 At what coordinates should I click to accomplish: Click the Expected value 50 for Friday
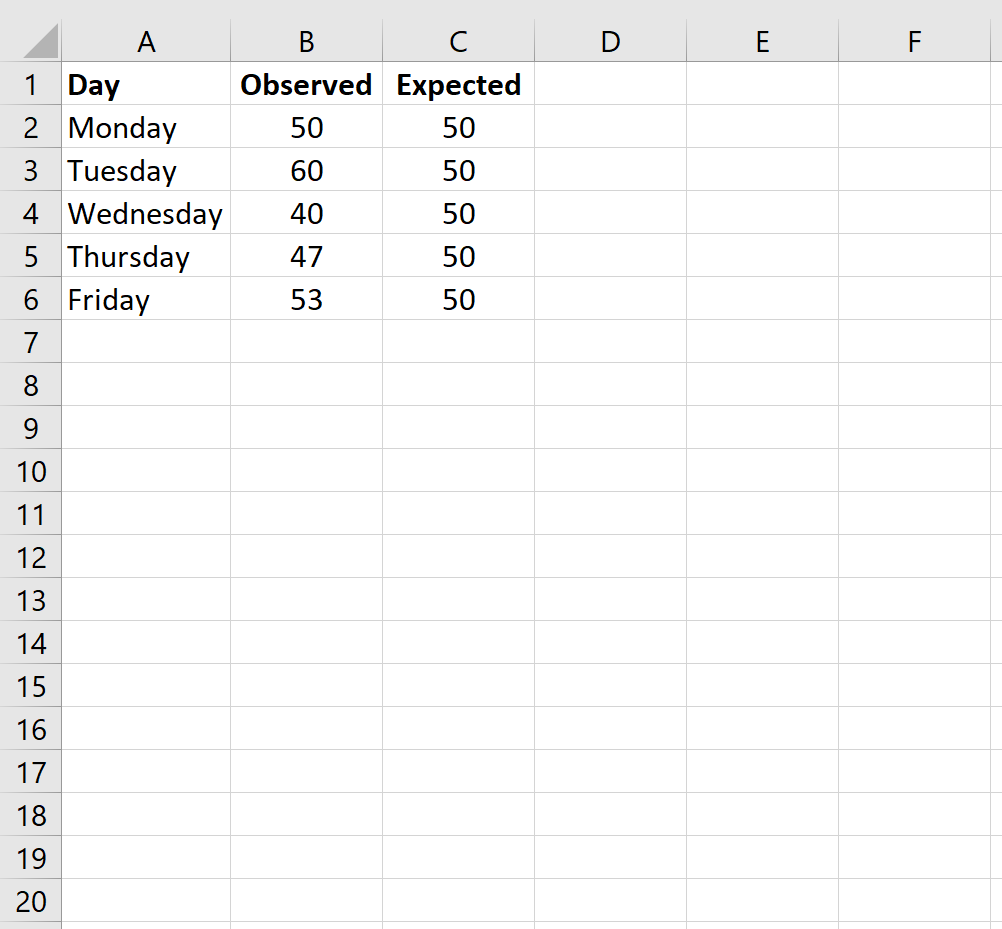[458, 299]
